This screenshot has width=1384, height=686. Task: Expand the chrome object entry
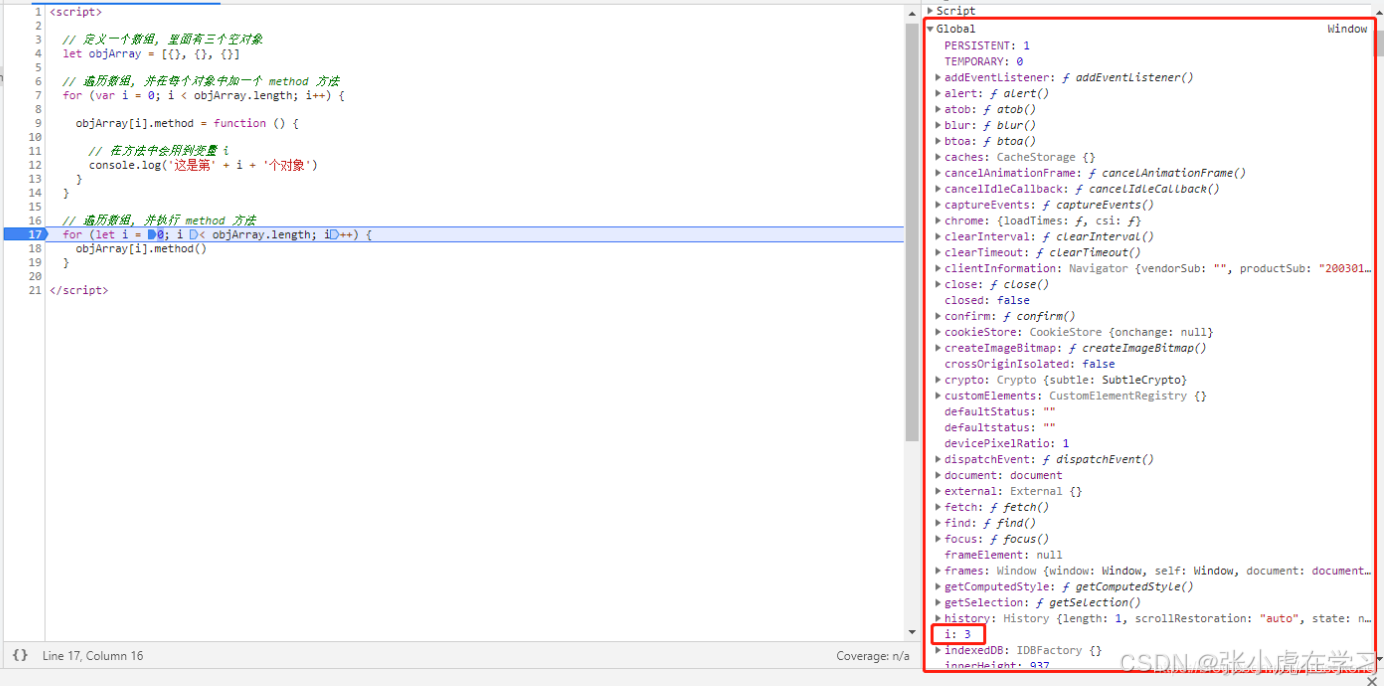[x=938, y=221]
